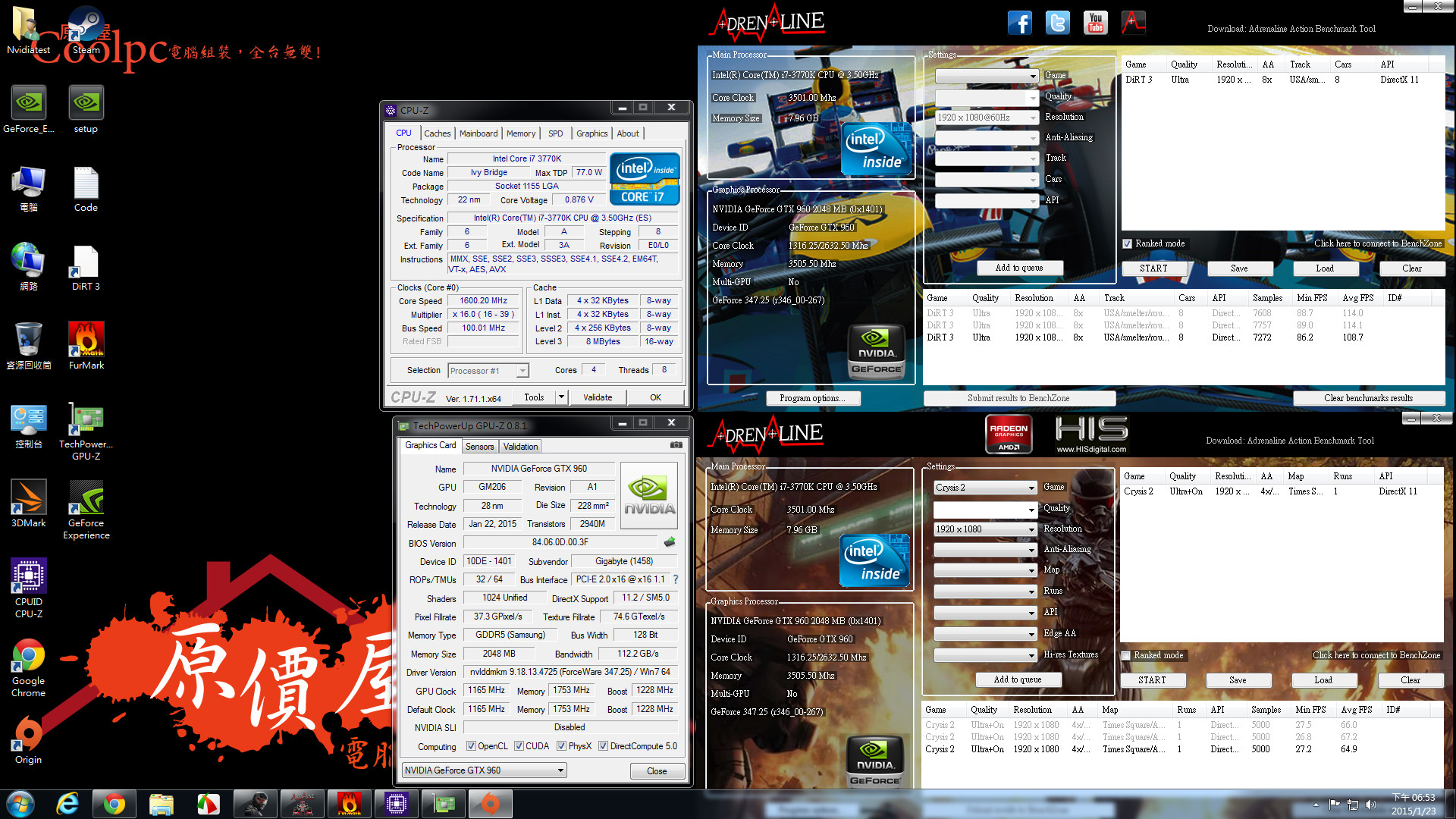Launch Origin desktop shortcut
Image resolution: width=1456 pixels, height=819 pixels.
[29, 740]
